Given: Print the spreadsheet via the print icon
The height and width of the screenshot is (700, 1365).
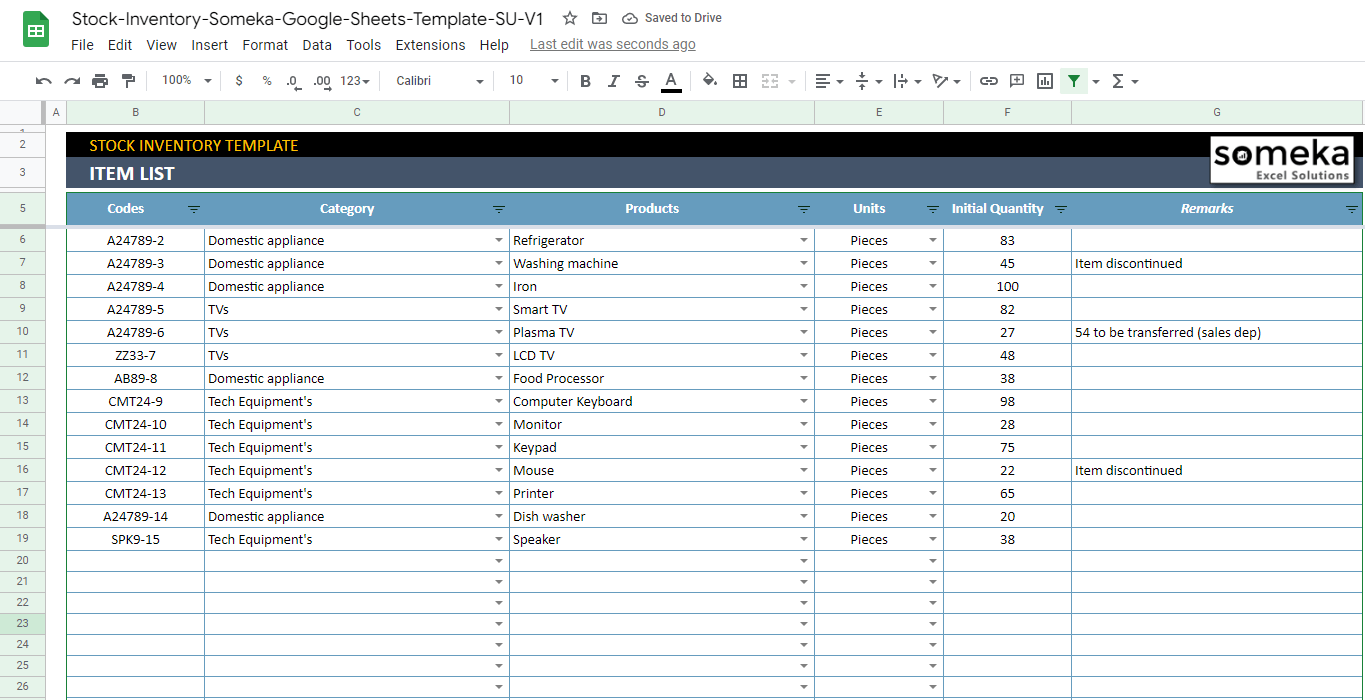Looking at the screenshot, I should [x=100, y=81].
